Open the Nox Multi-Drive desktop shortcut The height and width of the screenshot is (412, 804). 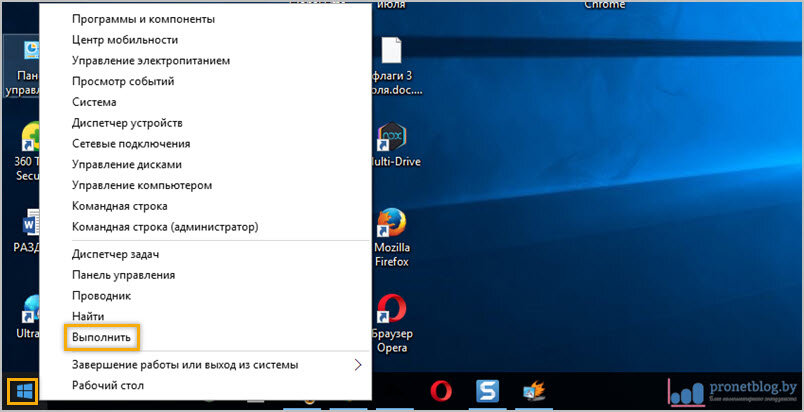(394, 145)
